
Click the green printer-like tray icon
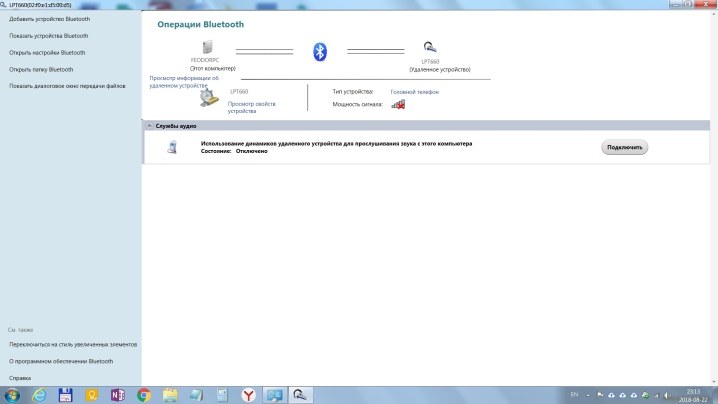645,395
